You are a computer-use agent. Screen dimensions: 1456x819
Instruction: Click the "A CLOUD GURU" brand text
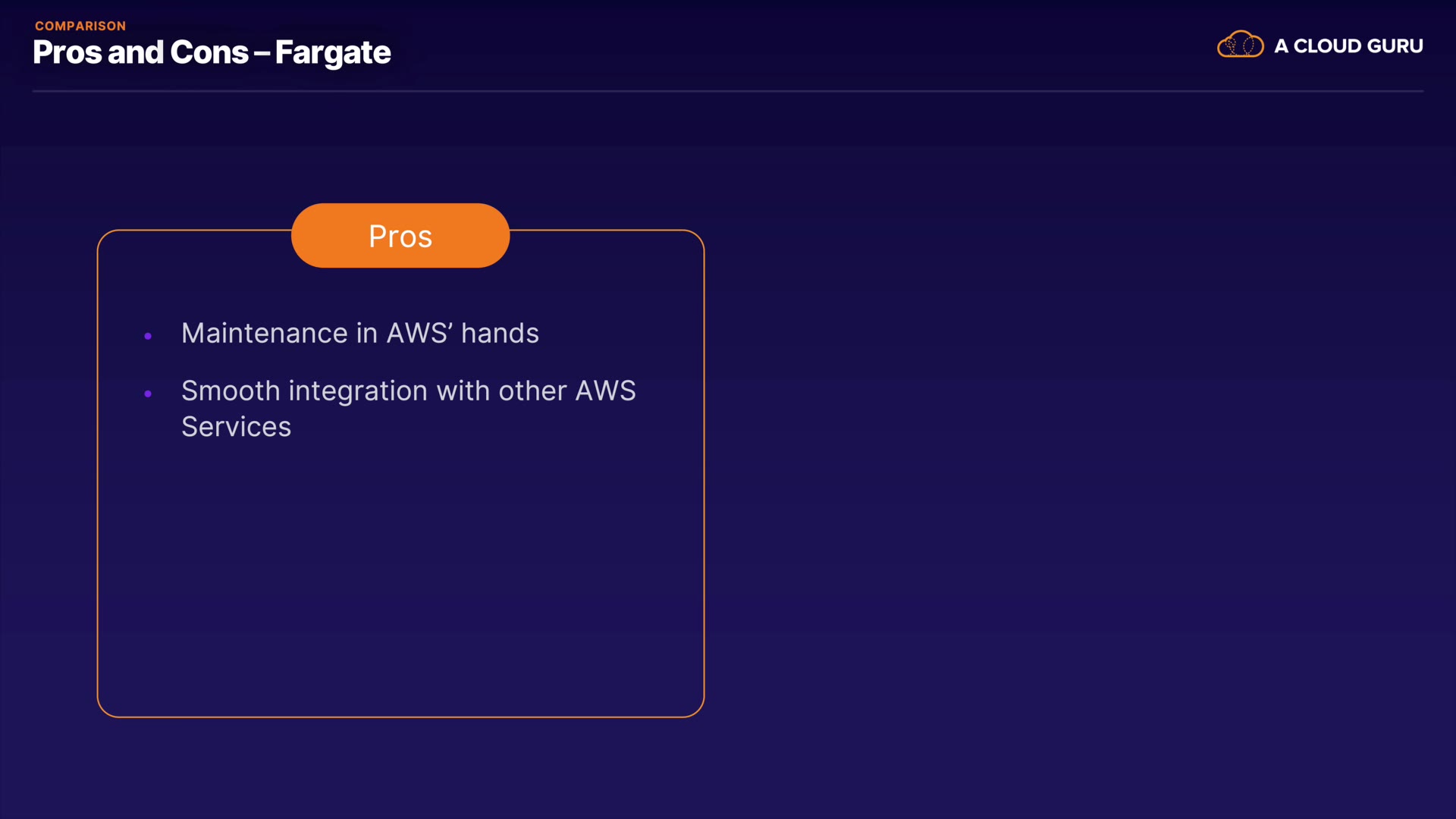tap(1348, 46)
